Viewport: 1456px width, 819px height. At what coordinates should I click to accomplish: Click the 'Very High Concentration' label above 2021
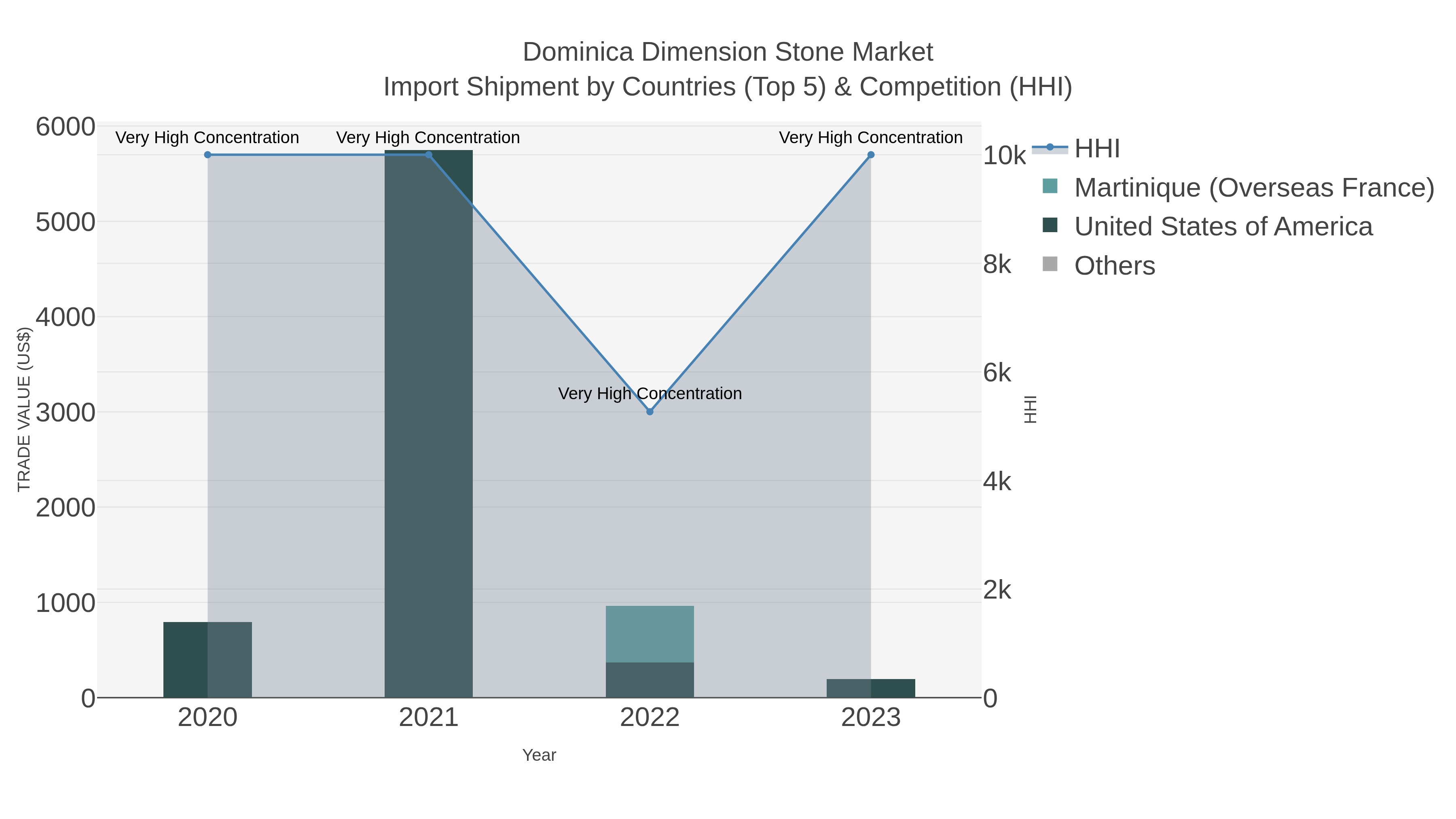point(428,138)
